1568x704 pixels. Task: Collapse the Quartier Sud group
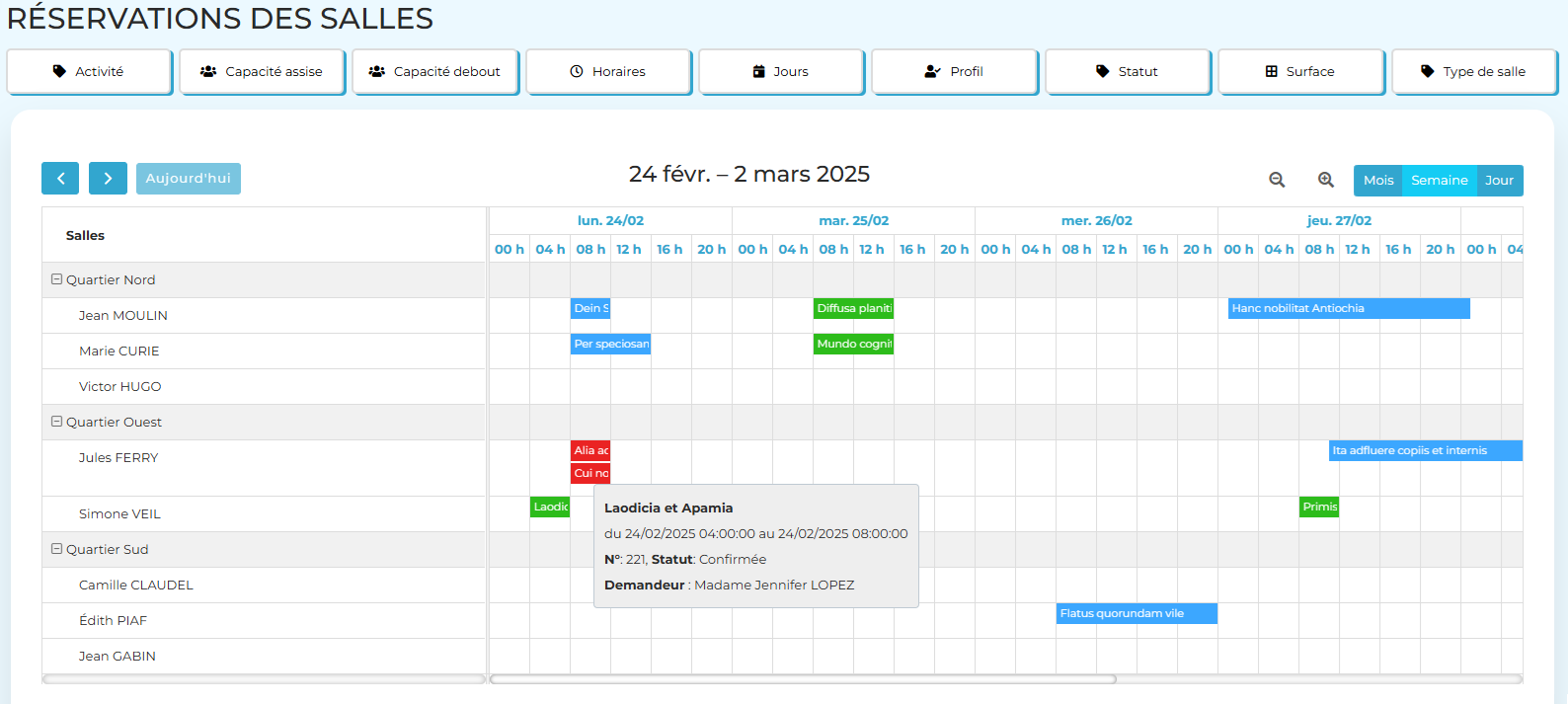[57, 549]
